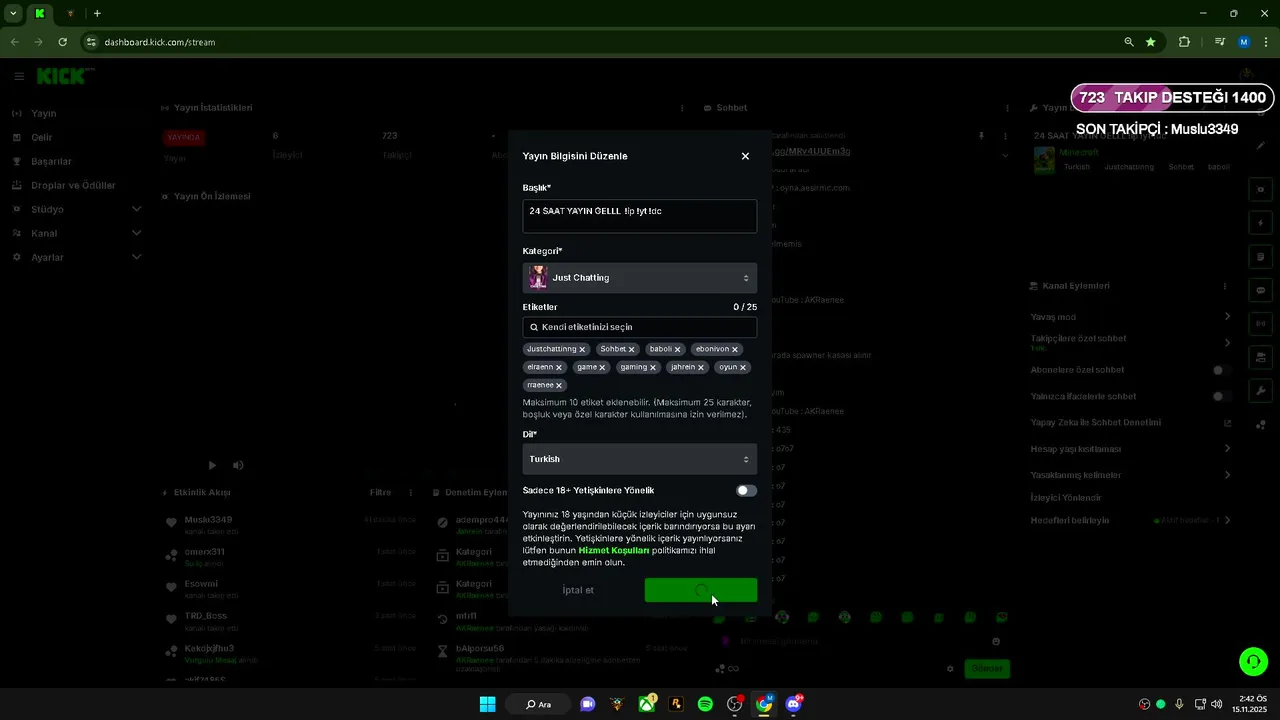Screen dimensions: 1280x720
Task: Open the Hizmet Koşulları link
Action: point(614,551)
